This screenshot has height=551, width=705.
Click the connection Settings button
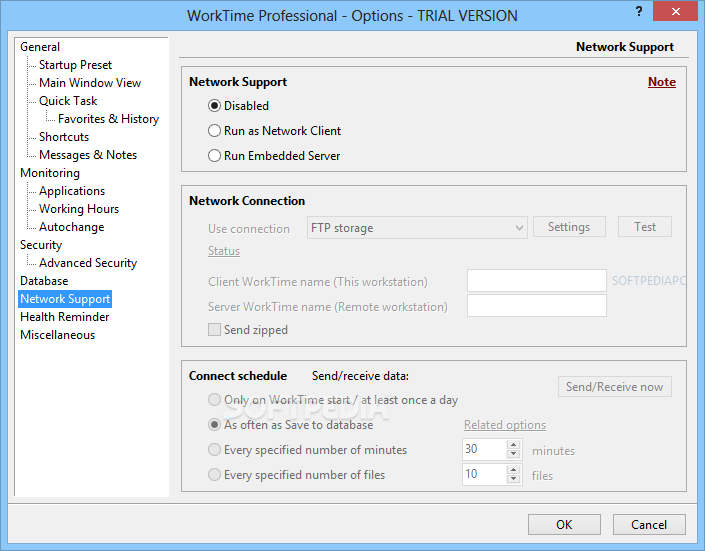[569, 227]
